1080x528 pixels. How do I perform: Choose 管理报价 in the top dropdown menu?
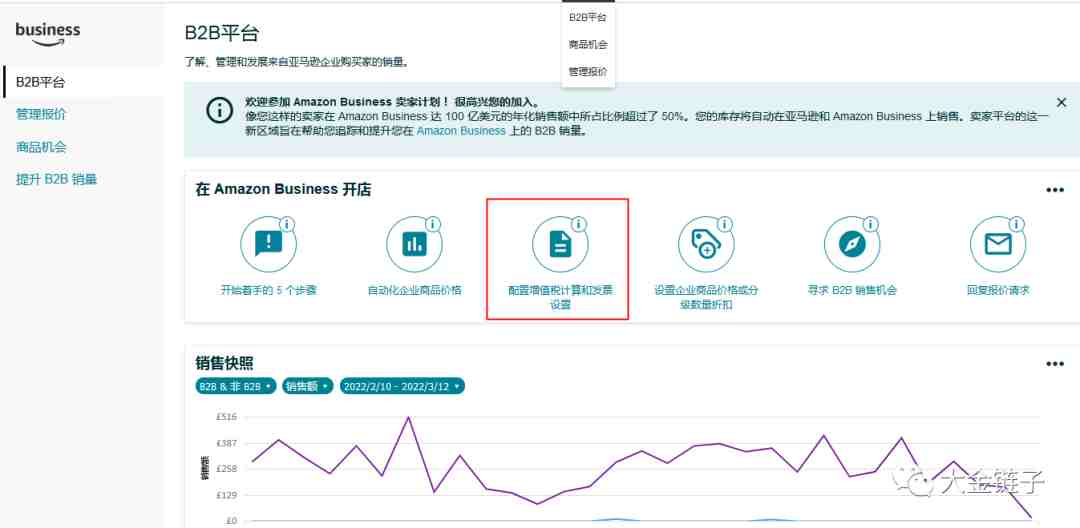point(588,71)
